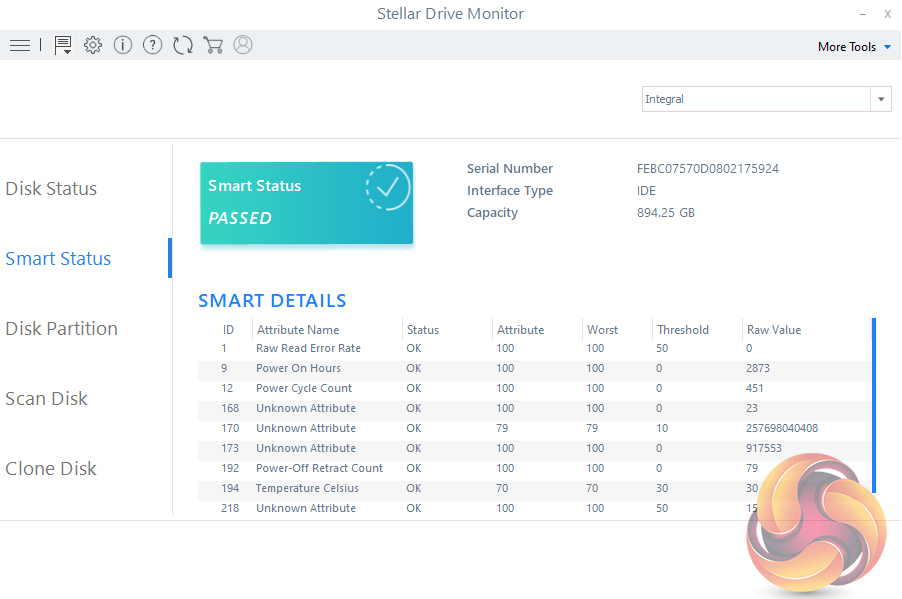
Task: Switch to Disk Status tab
Action: [51, 189]
